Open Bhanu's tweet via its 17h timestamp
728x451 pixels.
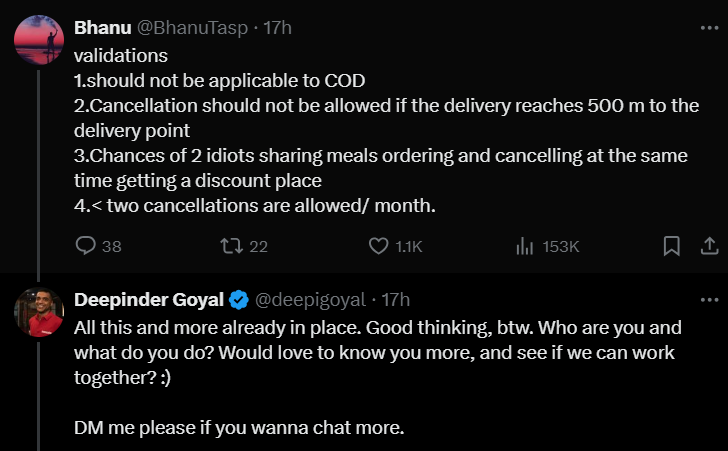click(x=277, y=28)
